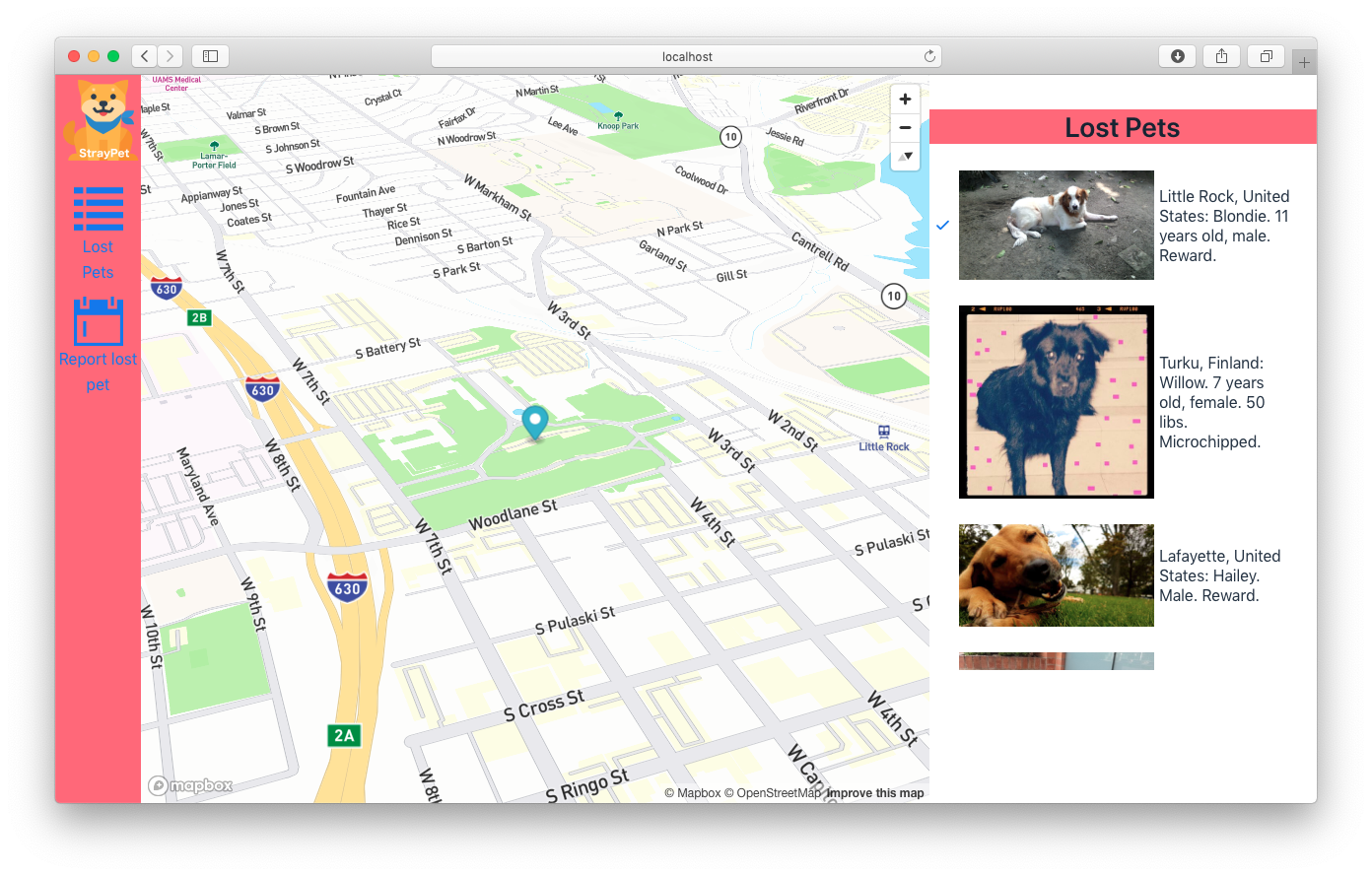
Task: Click the Turku, Finland Willow description
Action: (x=1212, y=402)
